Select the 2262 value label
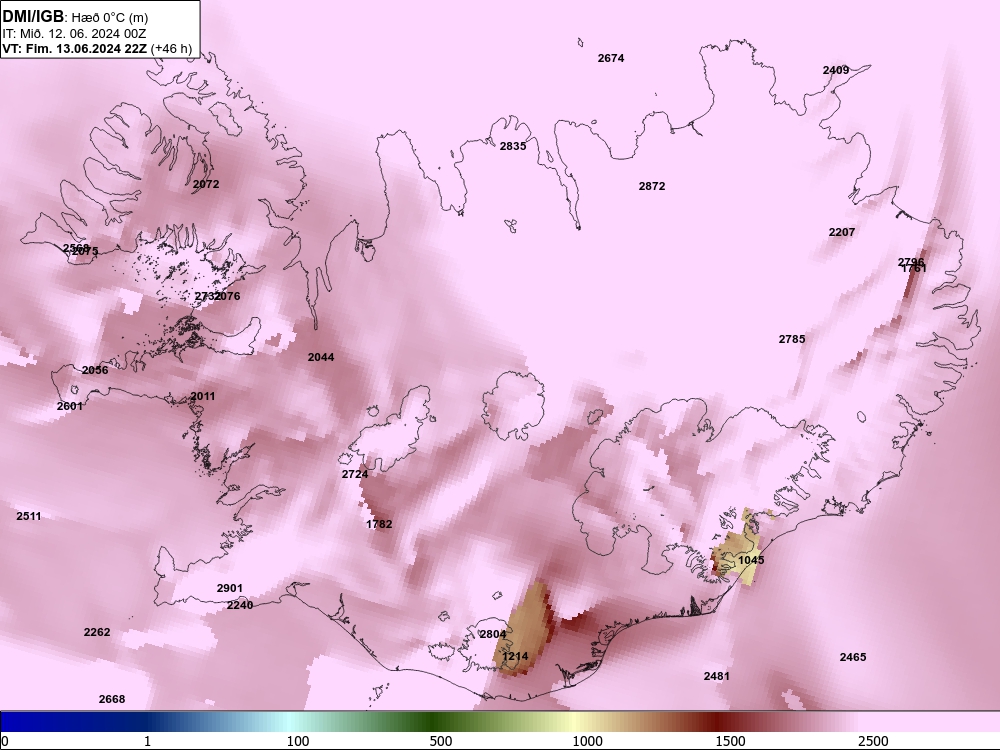1000x750 pixels. (x=97, y=632)
